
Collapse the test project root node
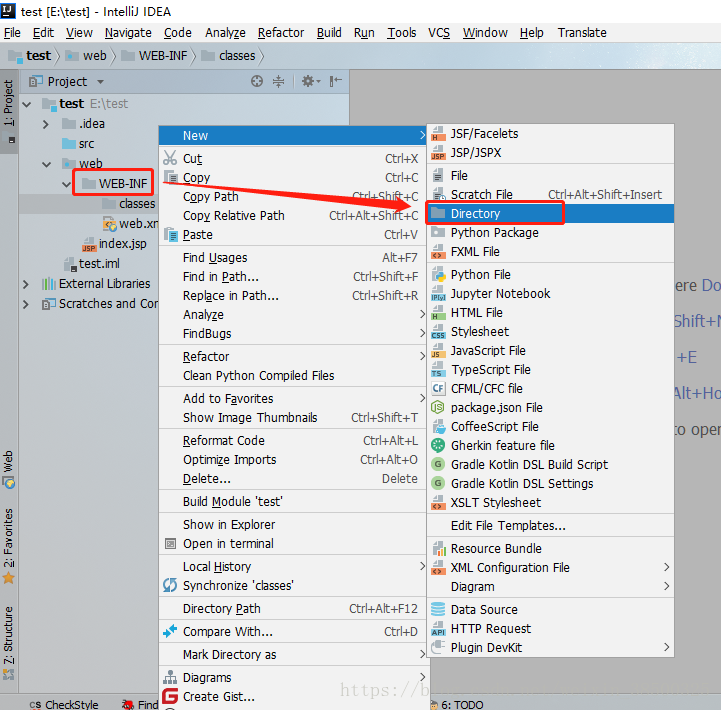(x=27, y=104)
